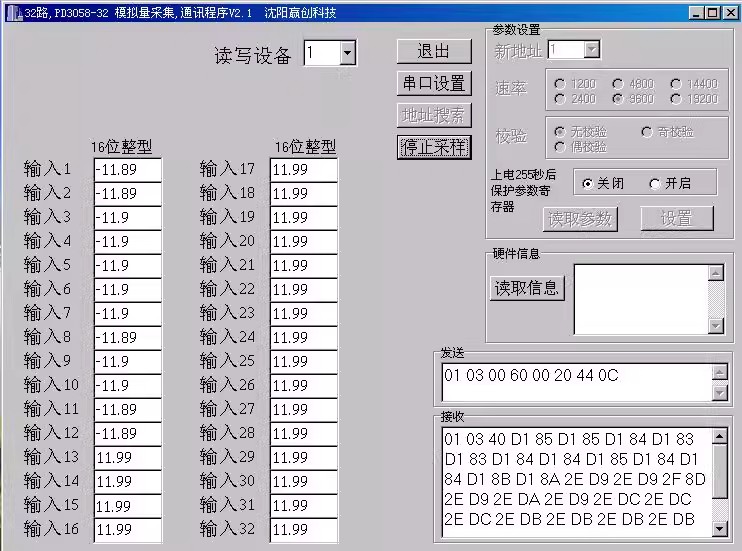
Task: Click the 读写设备 label
Action: click(253, 56)
